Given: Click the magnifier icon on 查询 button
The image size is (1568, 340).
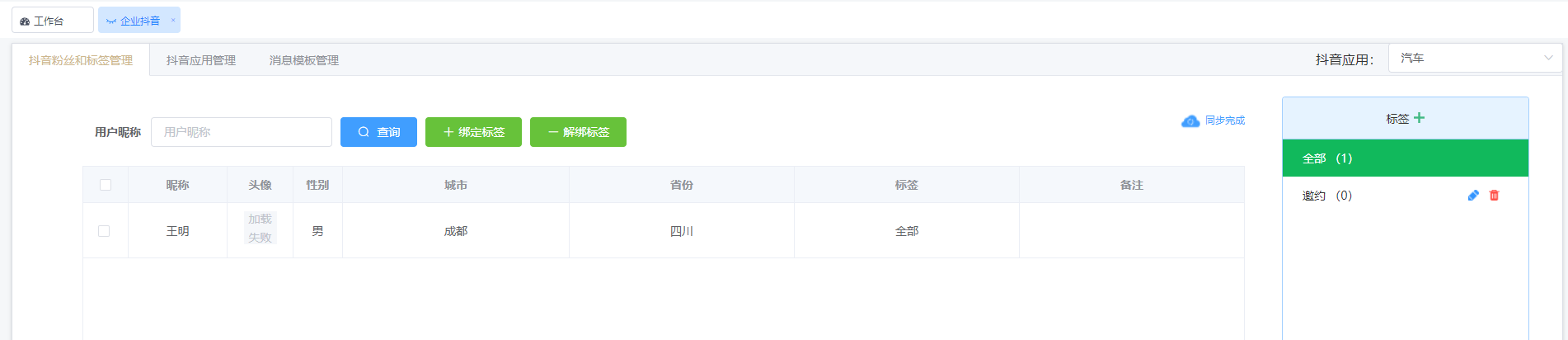Looking at the screenshot, I should click(364, 132).
